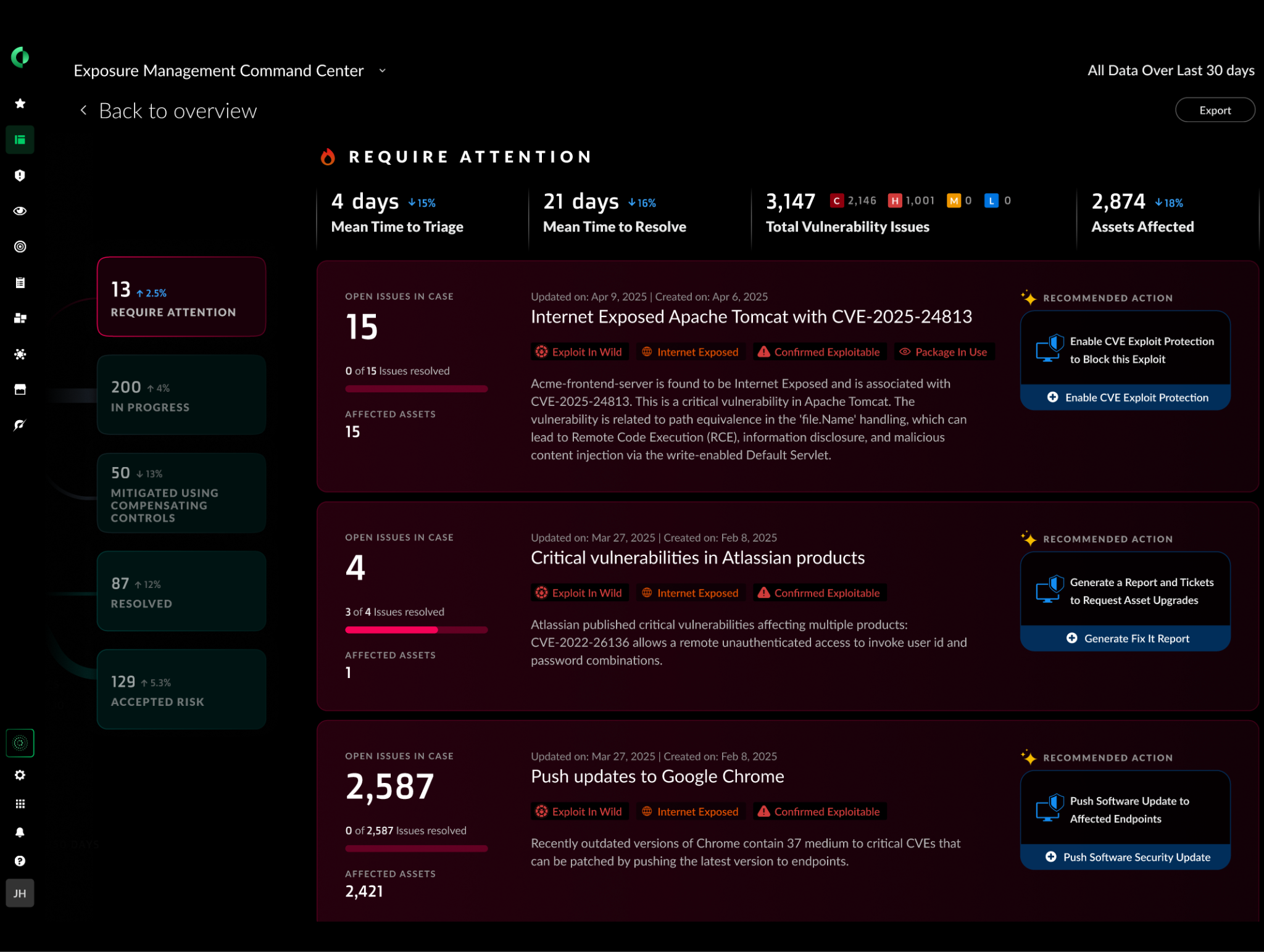
Task: Click open issues count 2,587
Action: tap(390, 787)
